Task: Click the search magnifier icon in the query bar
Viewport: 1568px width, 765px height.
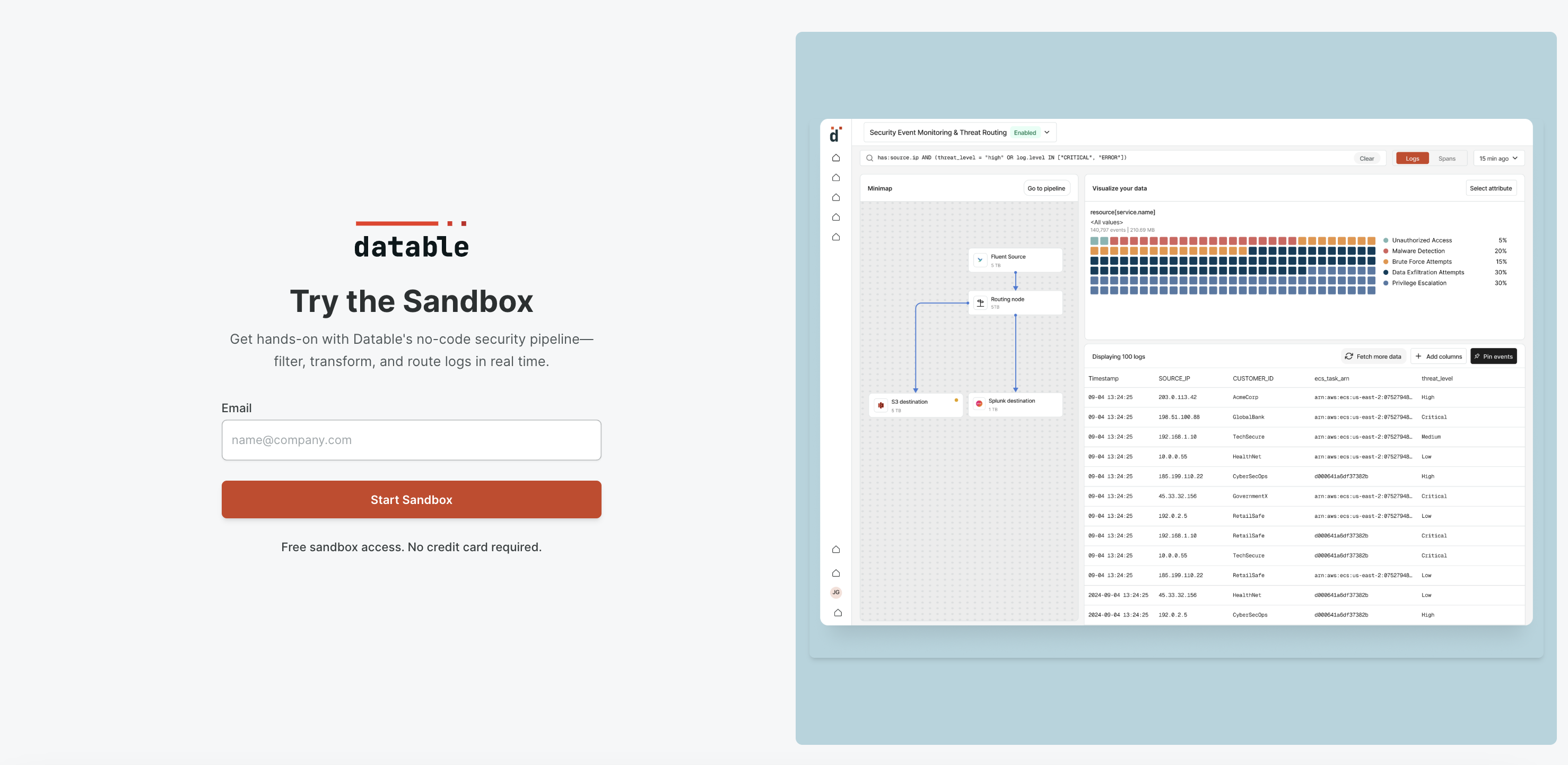Action: 869,158
